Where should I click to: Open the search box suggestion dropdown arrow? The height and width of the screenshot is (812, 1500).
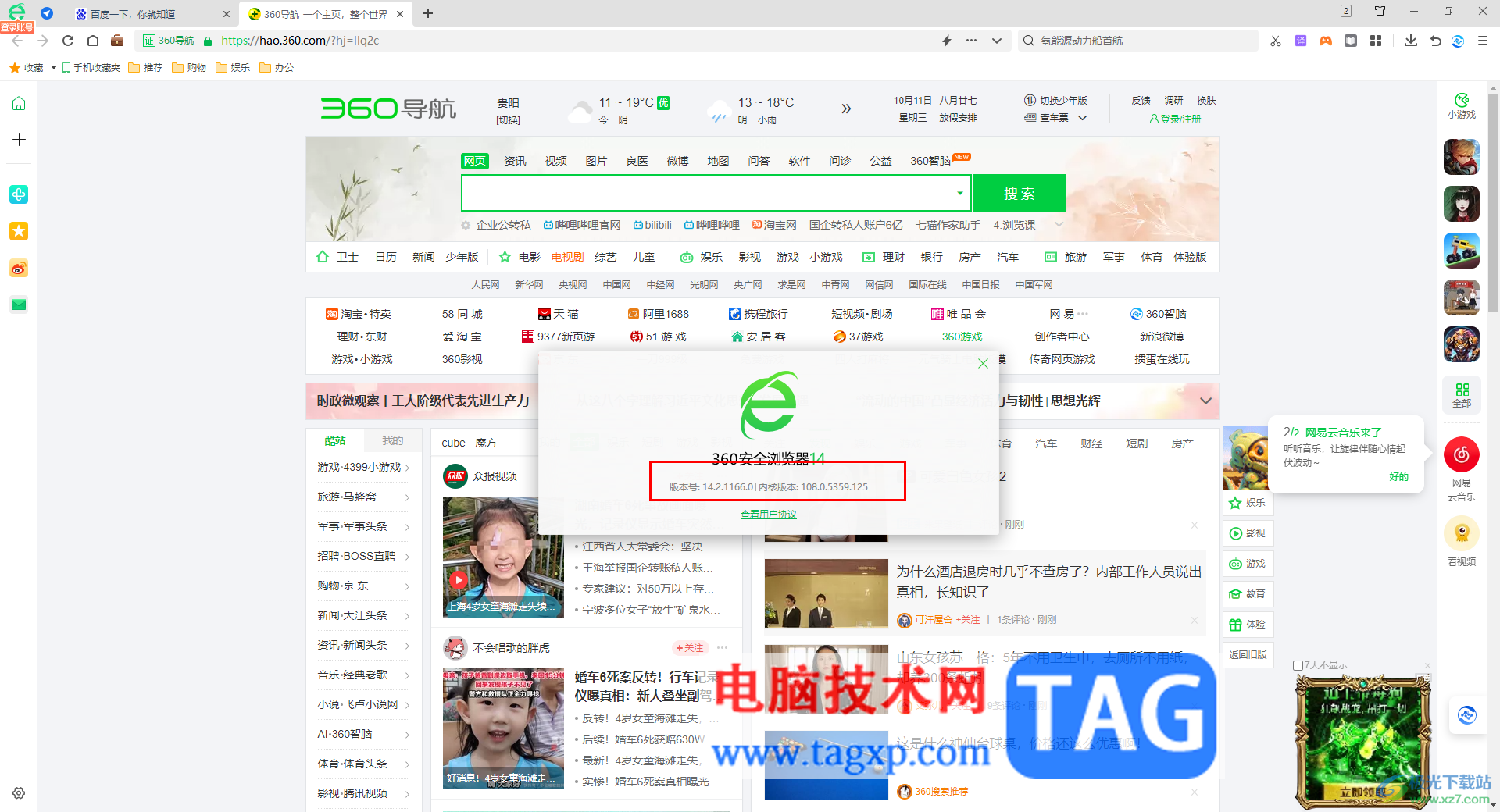pyautogui.click(x=959, y=193)
